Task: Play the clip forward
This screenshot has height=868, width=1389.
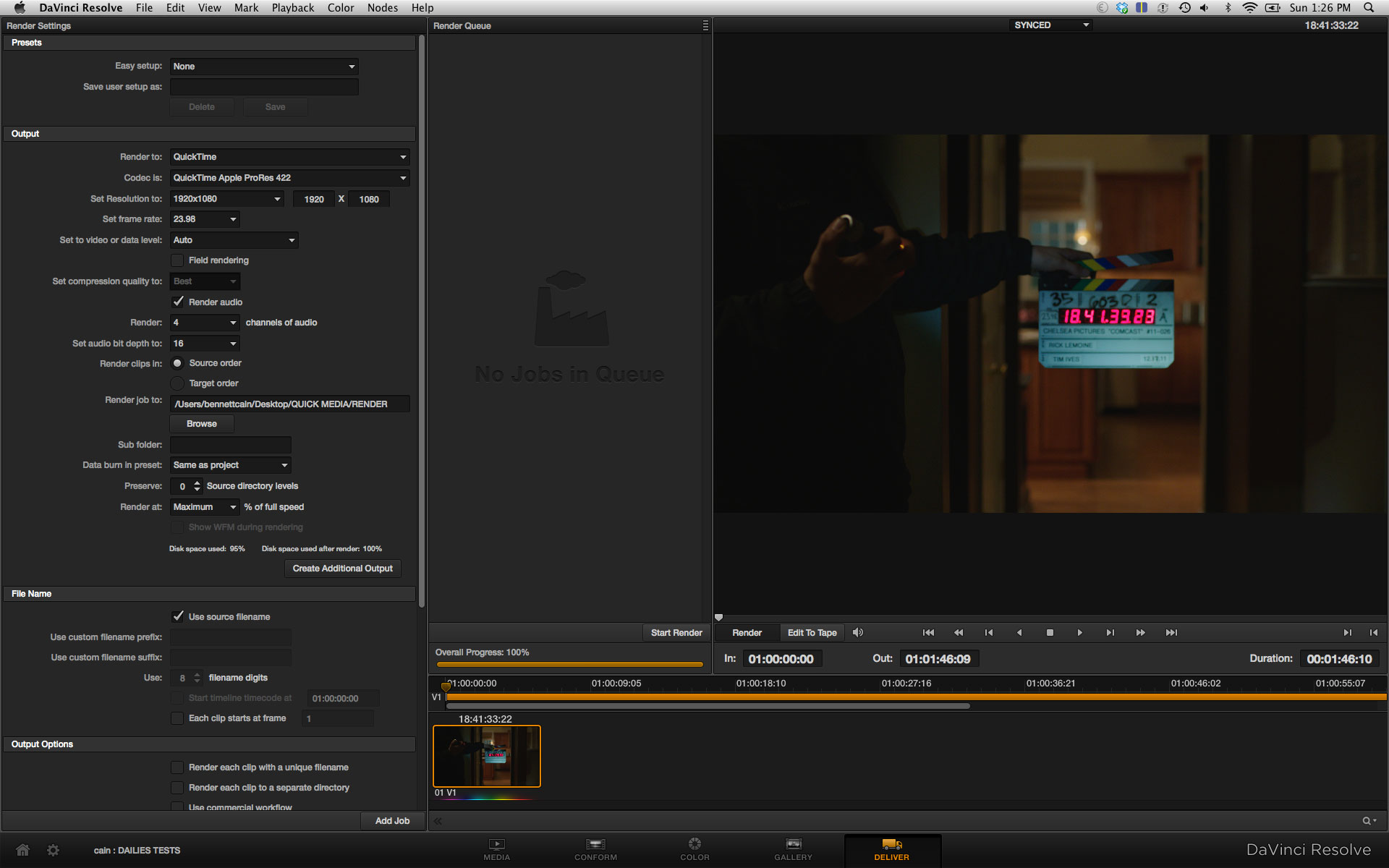Action: pyautogui.click(x=1080, y=632)
